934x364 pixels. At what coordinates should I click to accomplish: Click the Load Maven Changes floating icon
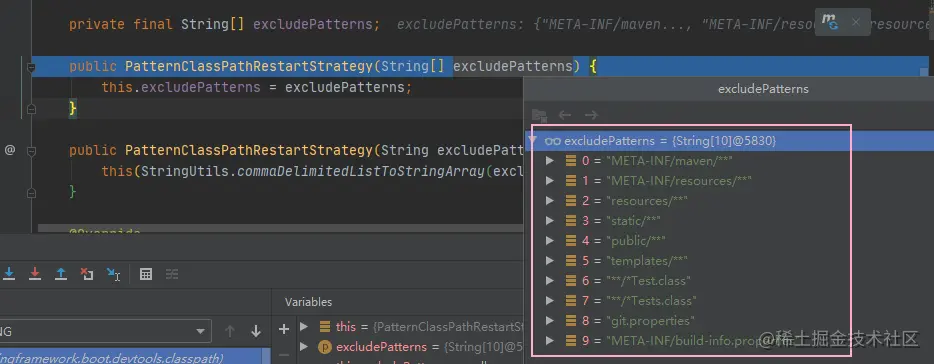click(830, 21)
